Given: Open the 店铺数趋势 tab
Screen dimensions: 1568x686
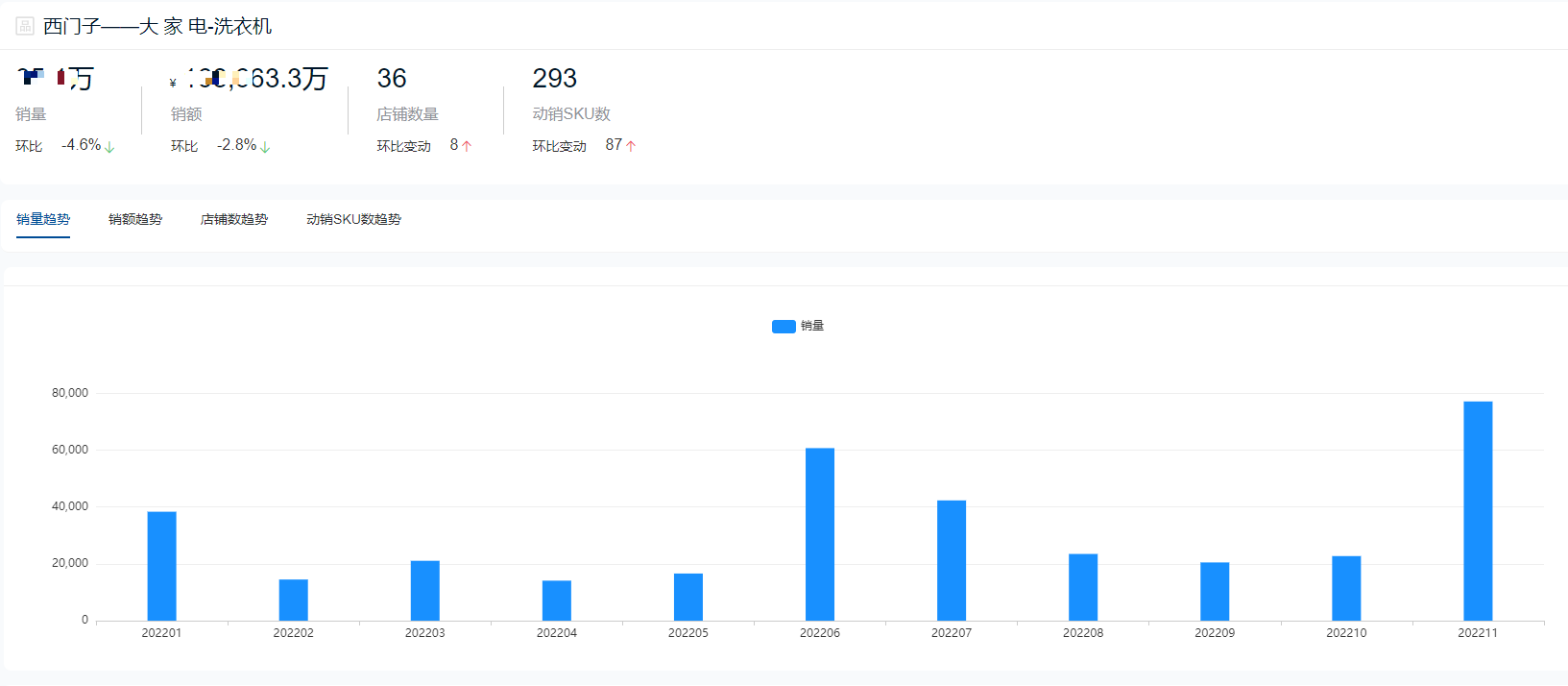Looking at the screenshot, I should click(234, 219).
